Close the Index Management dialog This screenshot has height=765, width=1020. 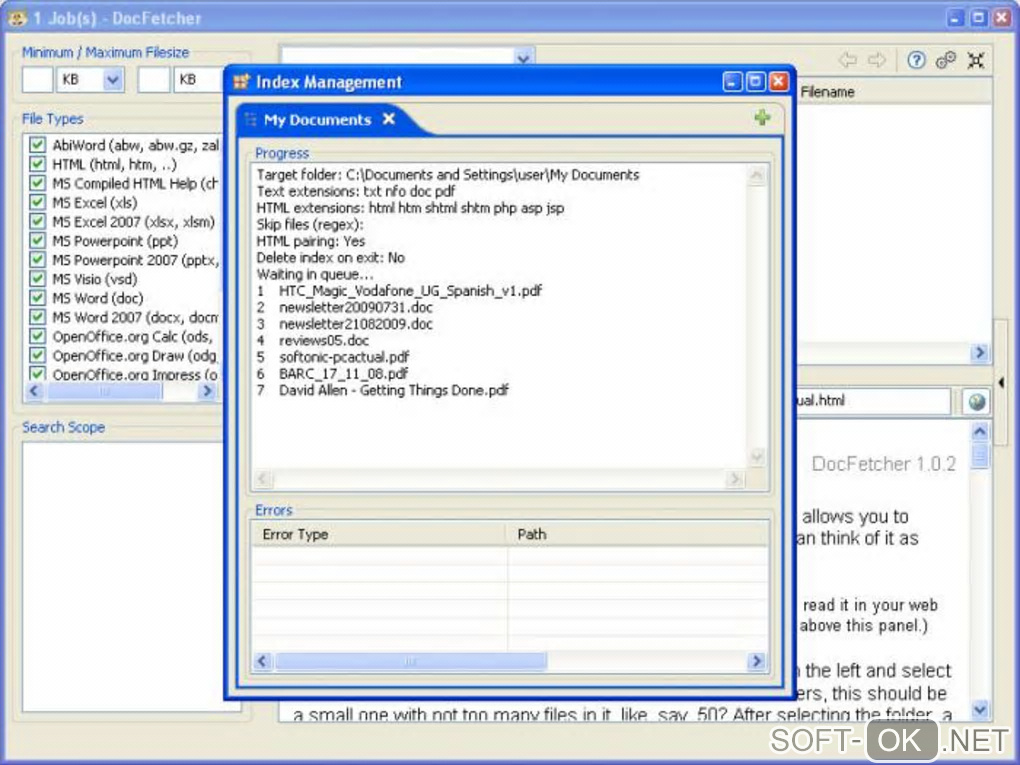[778, 82]
